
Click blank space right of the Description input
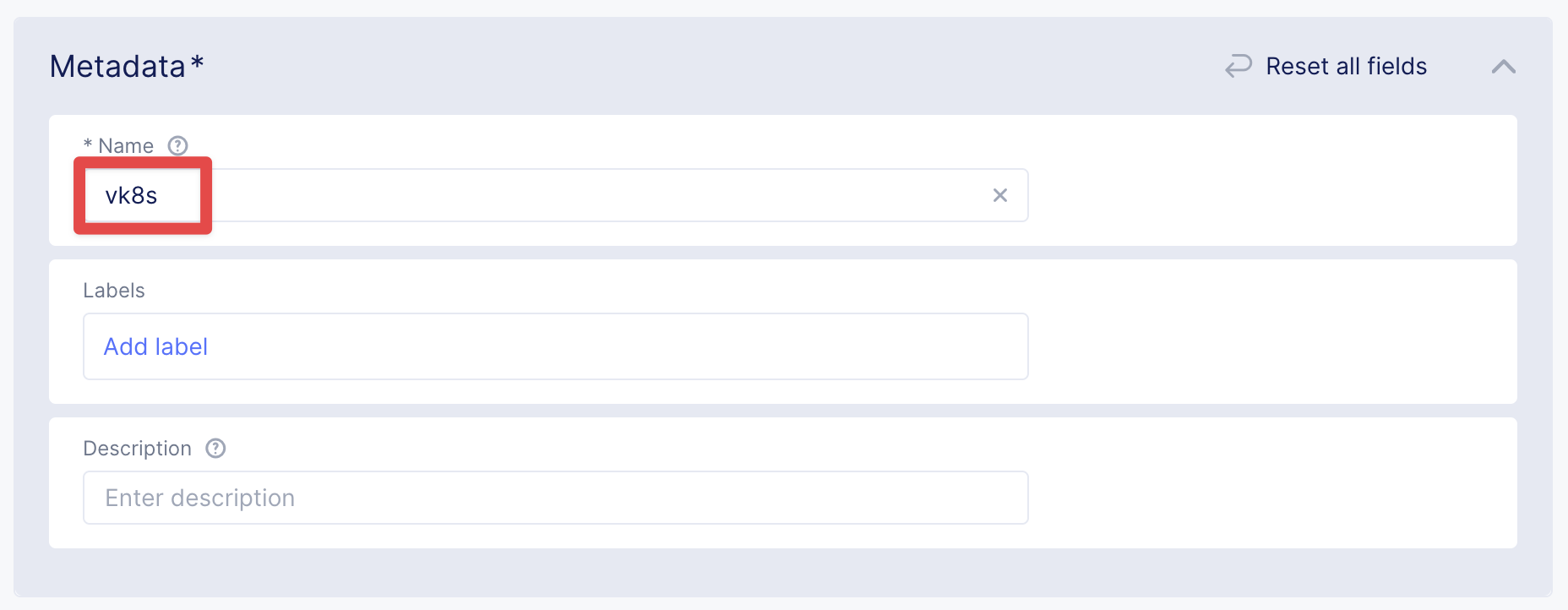tap(1267, 498)
